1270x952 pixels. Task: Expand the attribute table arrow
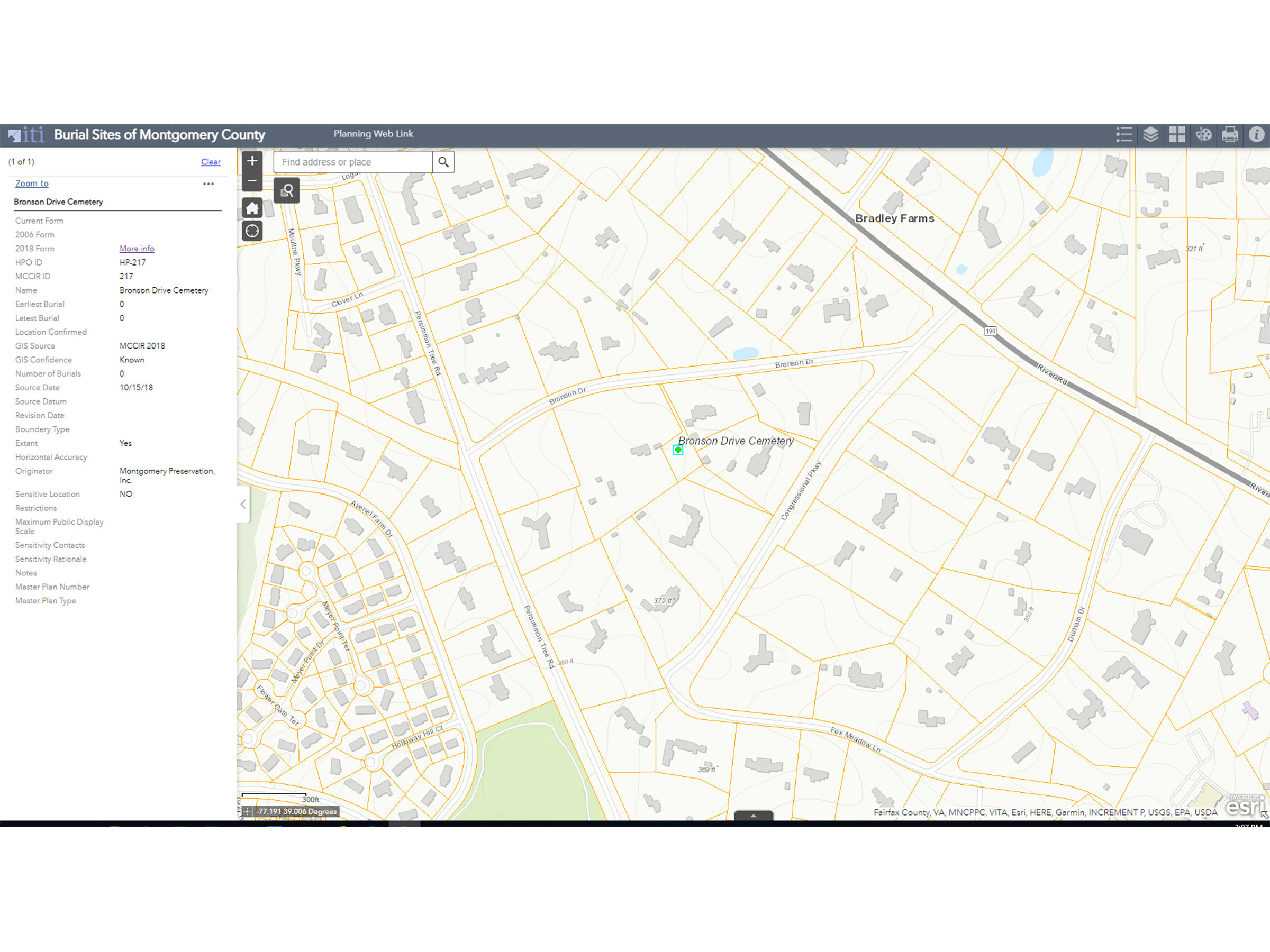pyautogui.click(x=754, y=816)
